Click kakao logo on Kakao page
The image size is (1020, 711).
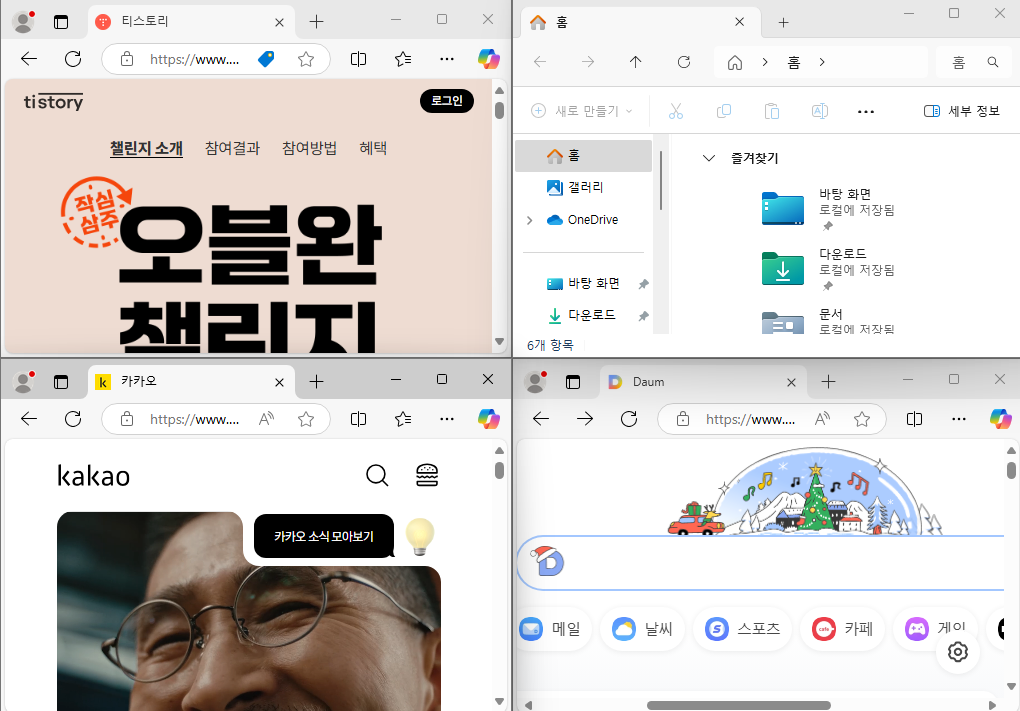pos(94,476)
